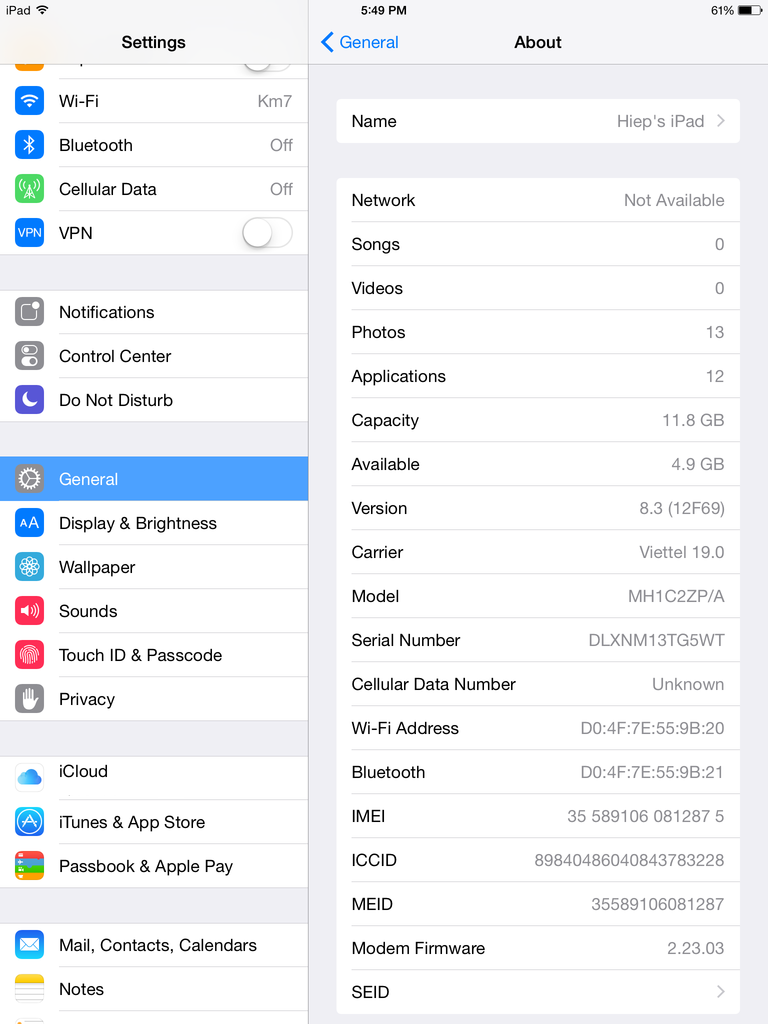
Task: Open Do Not Disturb moon icon
Action: tap(29, 400)
